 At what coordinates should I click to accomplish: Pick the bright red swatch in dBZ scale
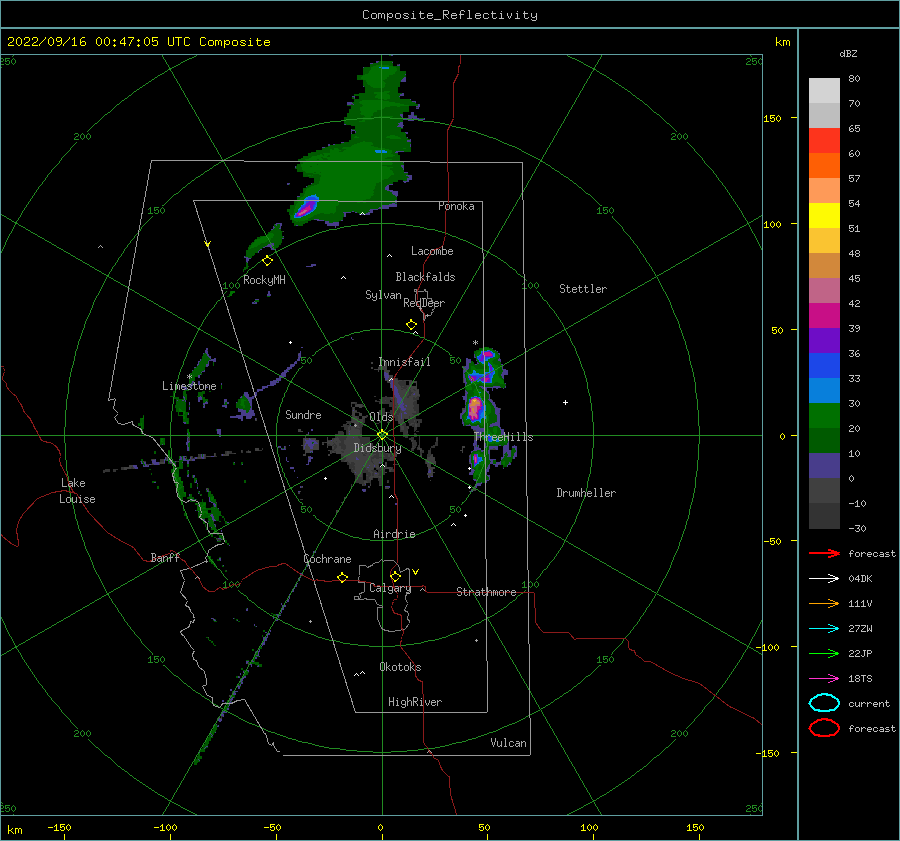tap(824, 141)
